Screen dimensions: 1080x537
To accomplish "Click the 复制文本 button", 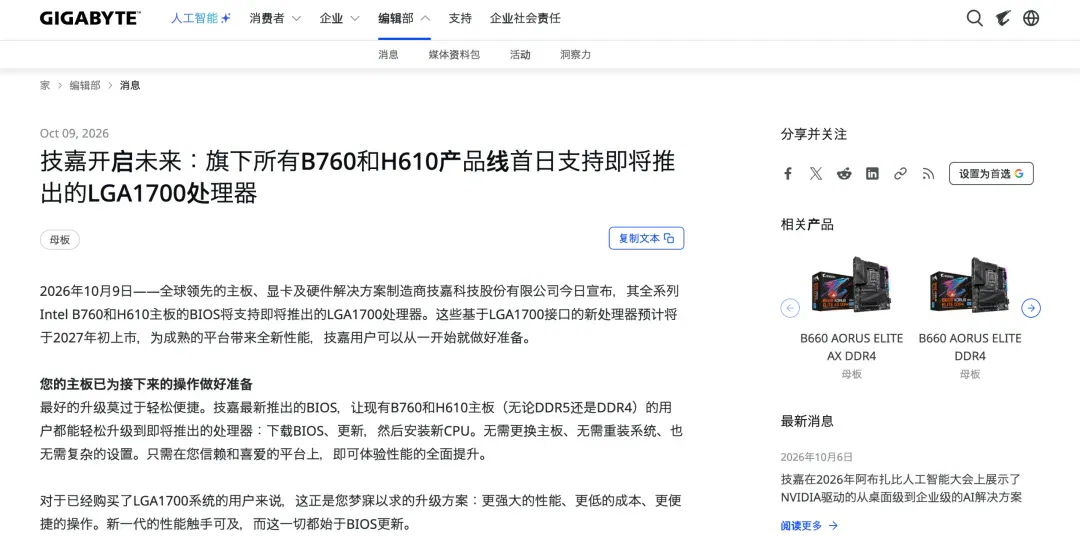I will 646,238.
